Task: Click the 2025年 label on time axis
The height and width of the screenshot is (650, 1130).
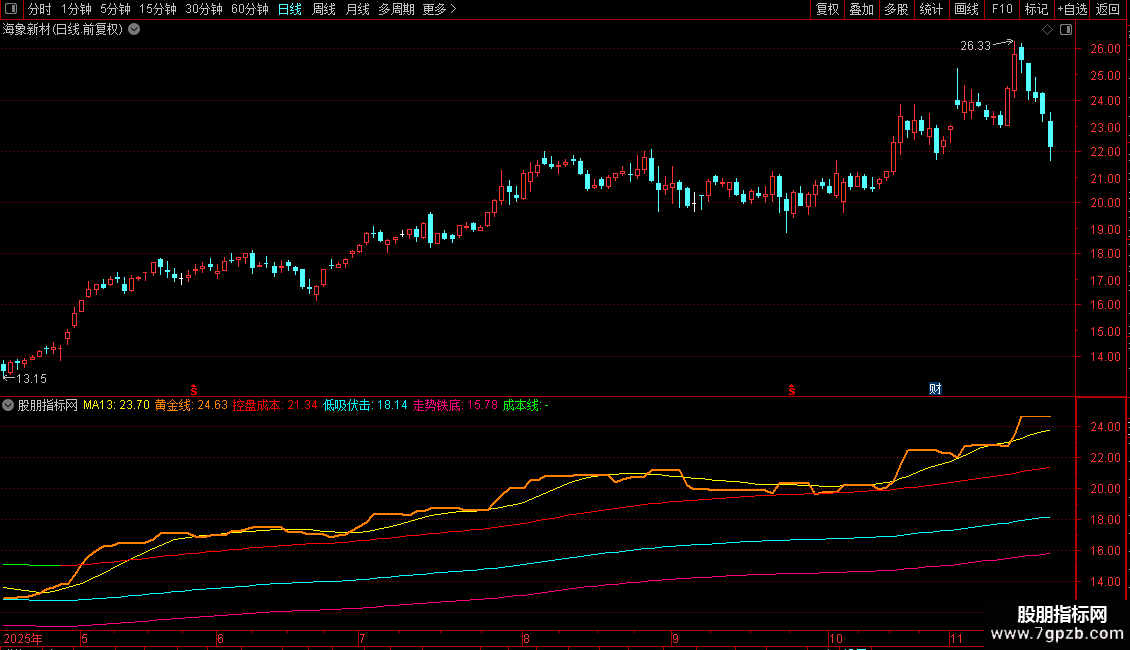Action: tap(22, 638)
